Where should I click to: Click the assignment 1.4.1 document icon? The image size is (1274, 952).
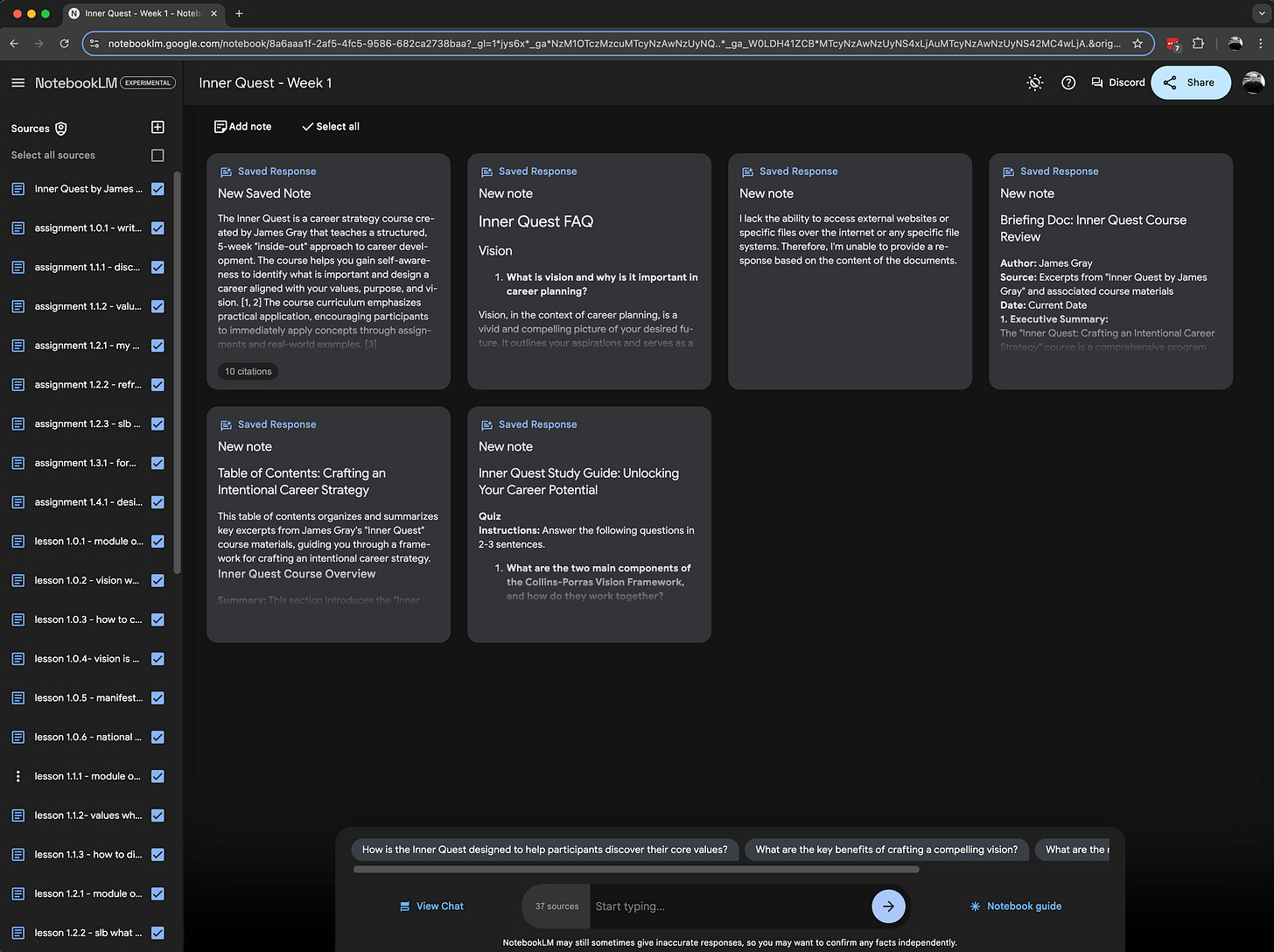coord(18,502)
